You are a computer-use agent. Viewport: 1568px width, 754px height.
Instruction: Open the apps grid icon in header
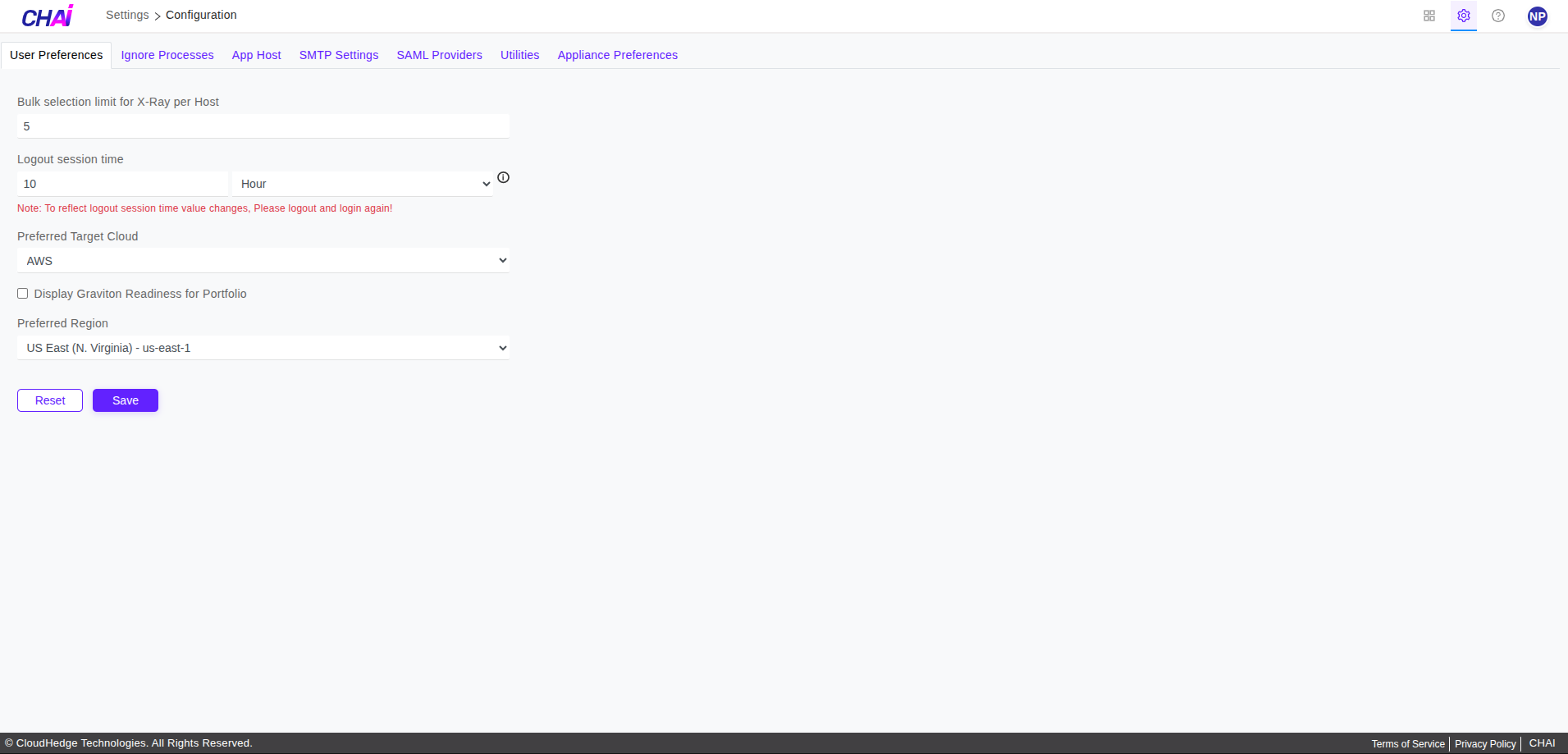pos(1429,16)
